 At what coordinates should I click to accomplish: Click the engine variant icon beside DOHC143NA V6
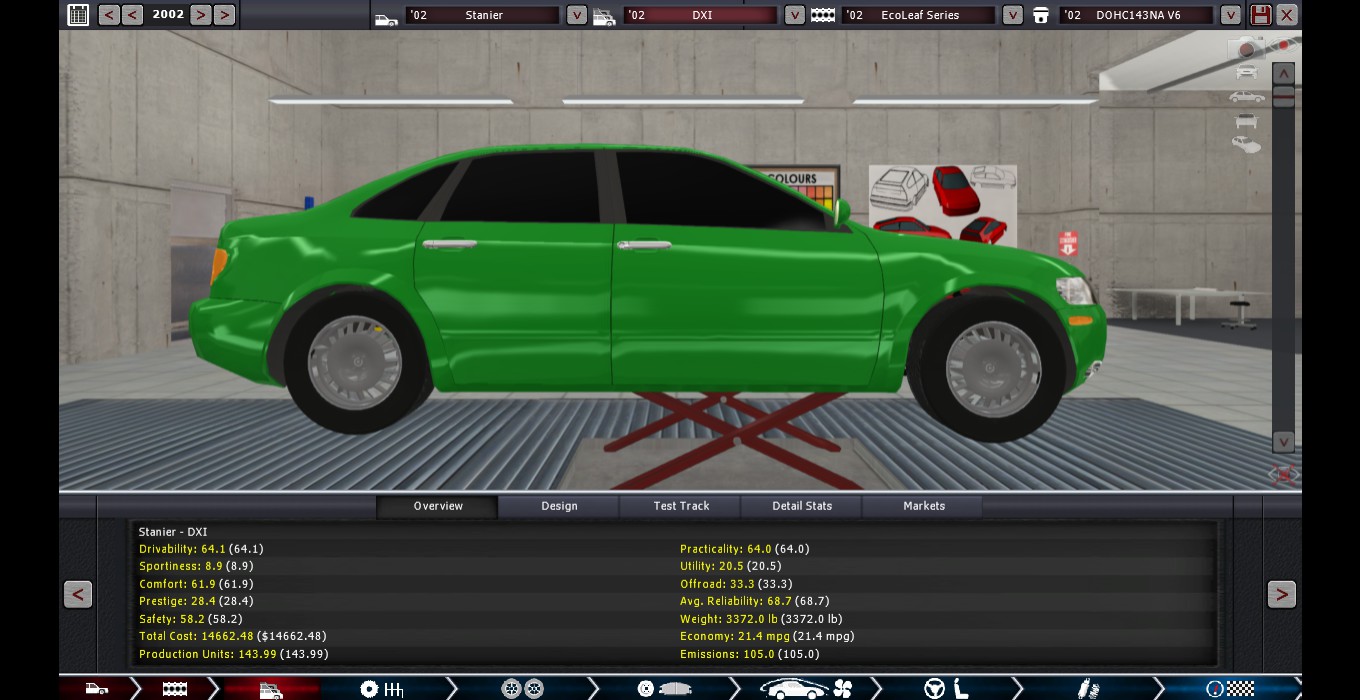(1042, 16)
